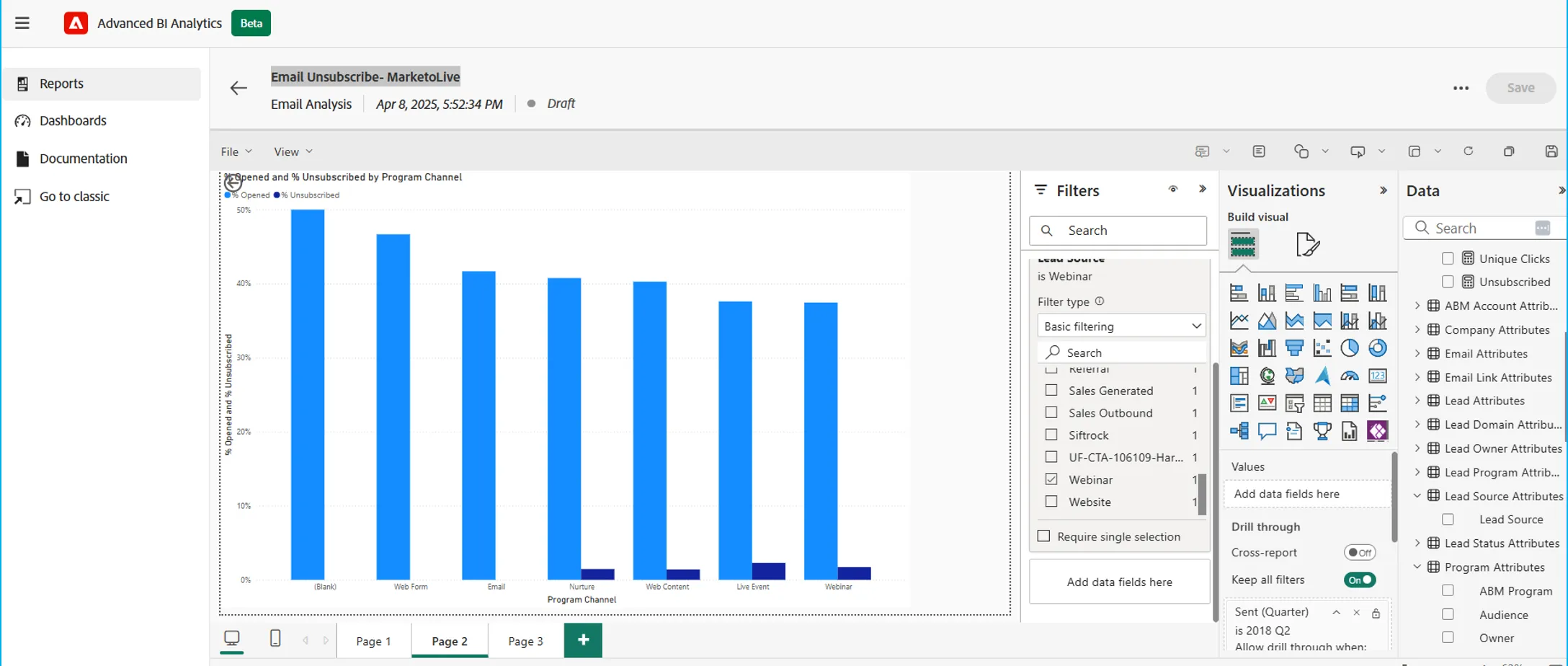Go back using the left arrow
Viewport: 1568px width, 666px height.
(239, 88)
